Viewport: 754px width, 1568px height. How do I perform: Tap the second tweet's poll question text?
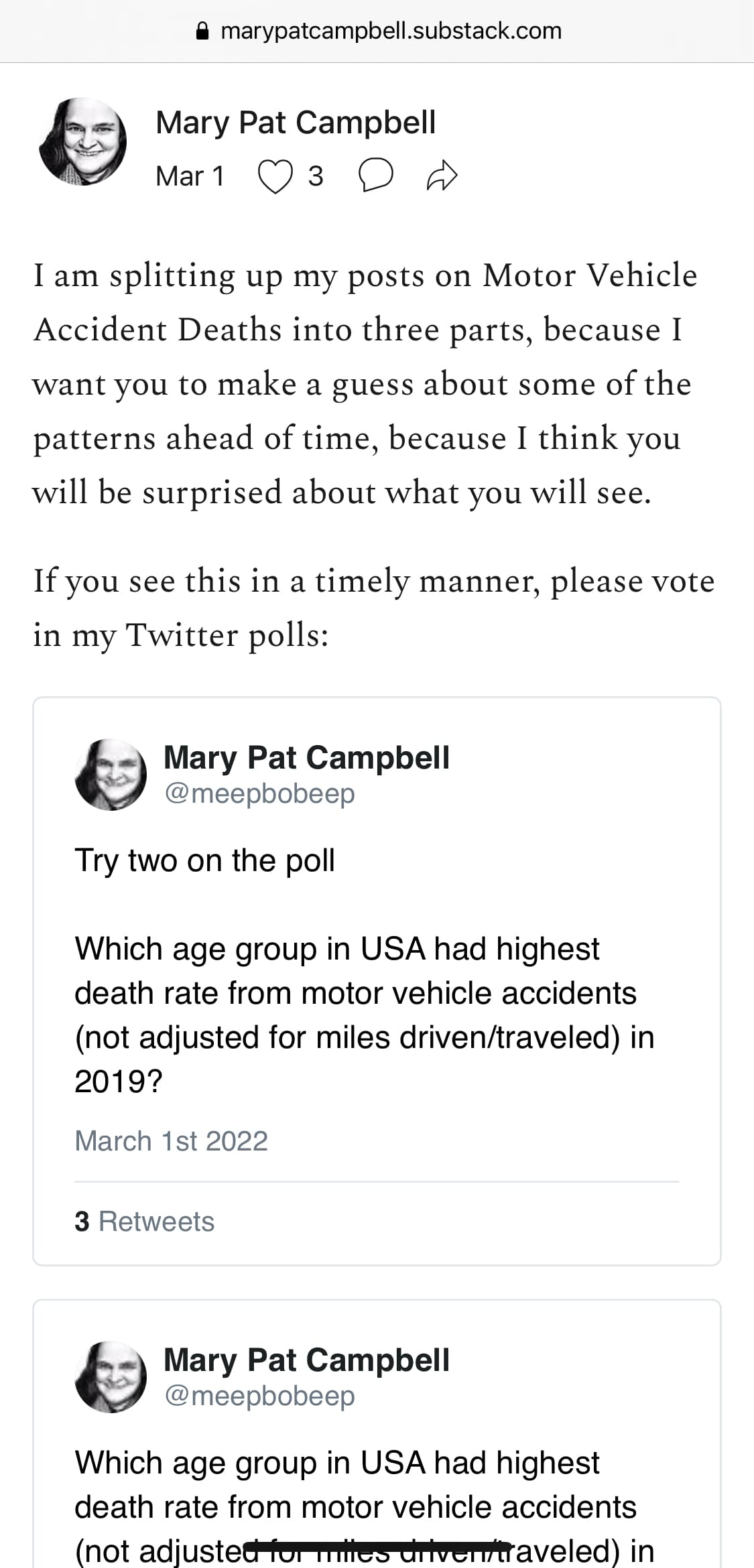(x=355, y=1484)
